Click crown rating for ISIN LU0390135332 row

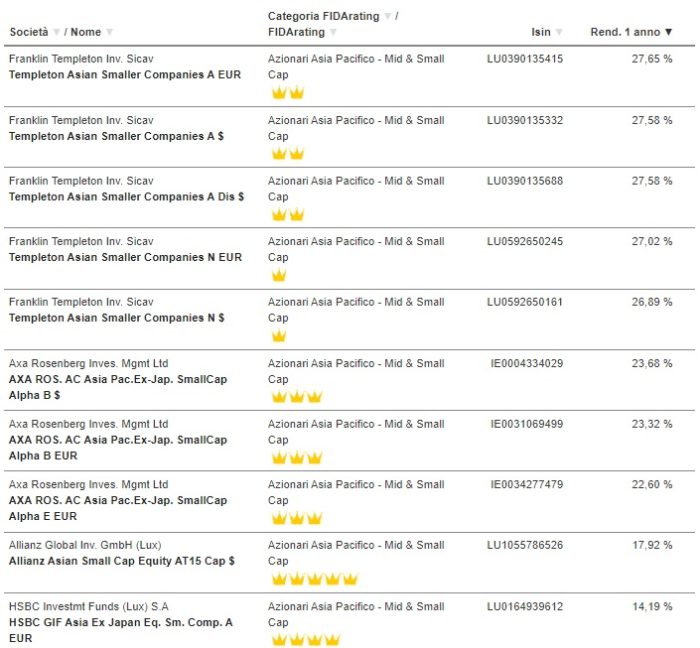(x=288, y=154)
